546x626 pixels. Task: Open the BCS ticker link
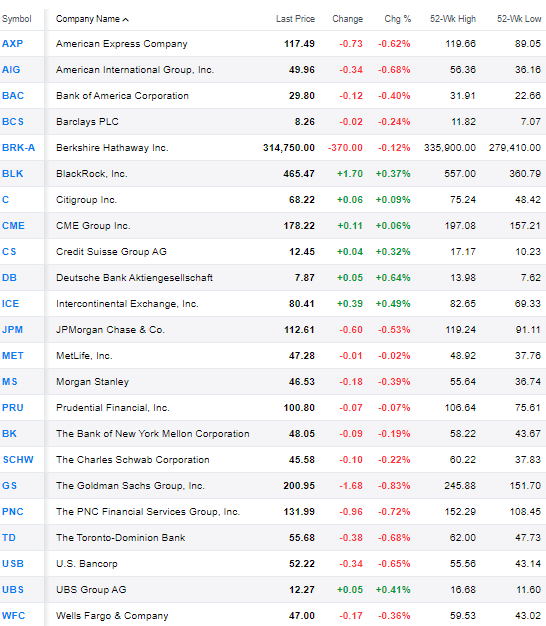[13, 121]
